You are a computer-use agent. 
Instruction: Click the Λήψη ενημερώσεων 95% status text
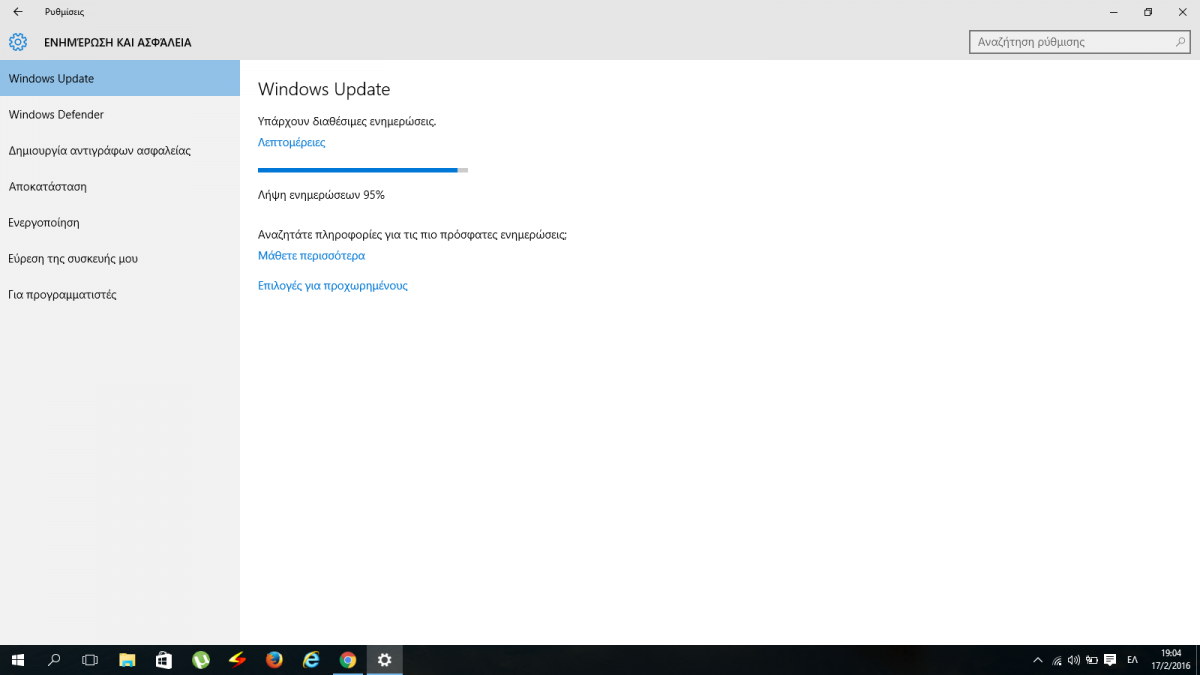pyautogui.click(x=321, y=194)
